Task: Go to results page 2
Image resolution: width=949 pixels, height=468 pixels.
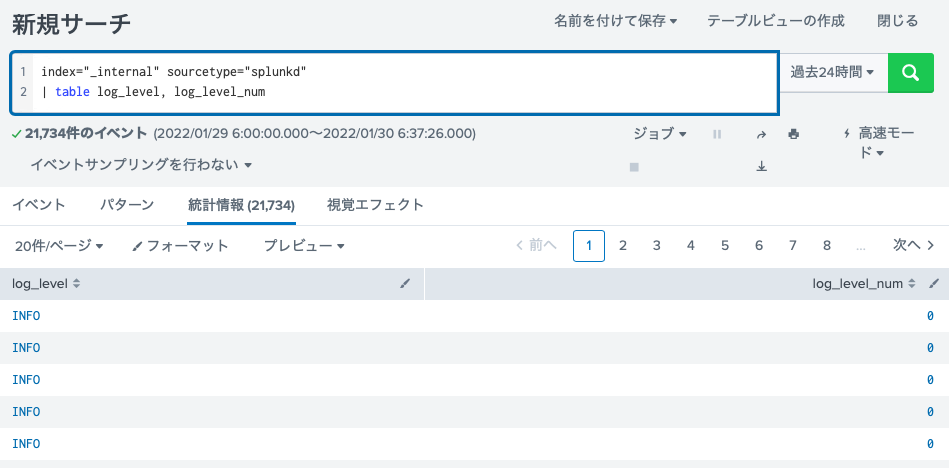Action: [x=623, y=246]
